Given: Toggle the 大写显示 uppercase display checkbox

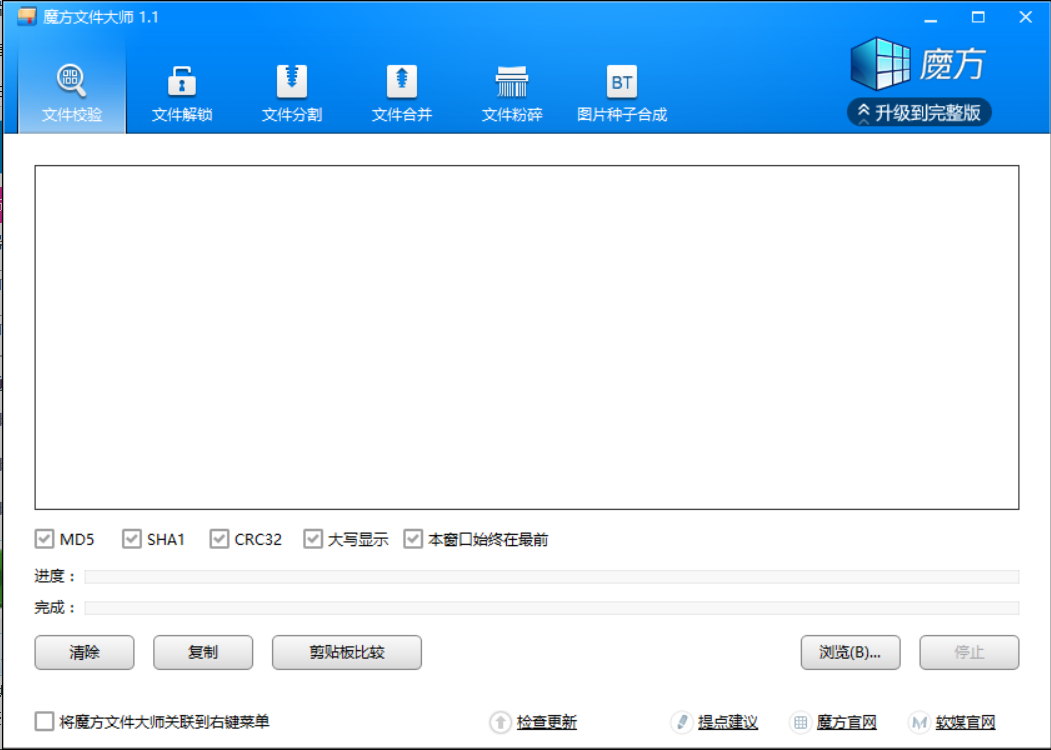Looking at the screenshot, I should point(312,539).
